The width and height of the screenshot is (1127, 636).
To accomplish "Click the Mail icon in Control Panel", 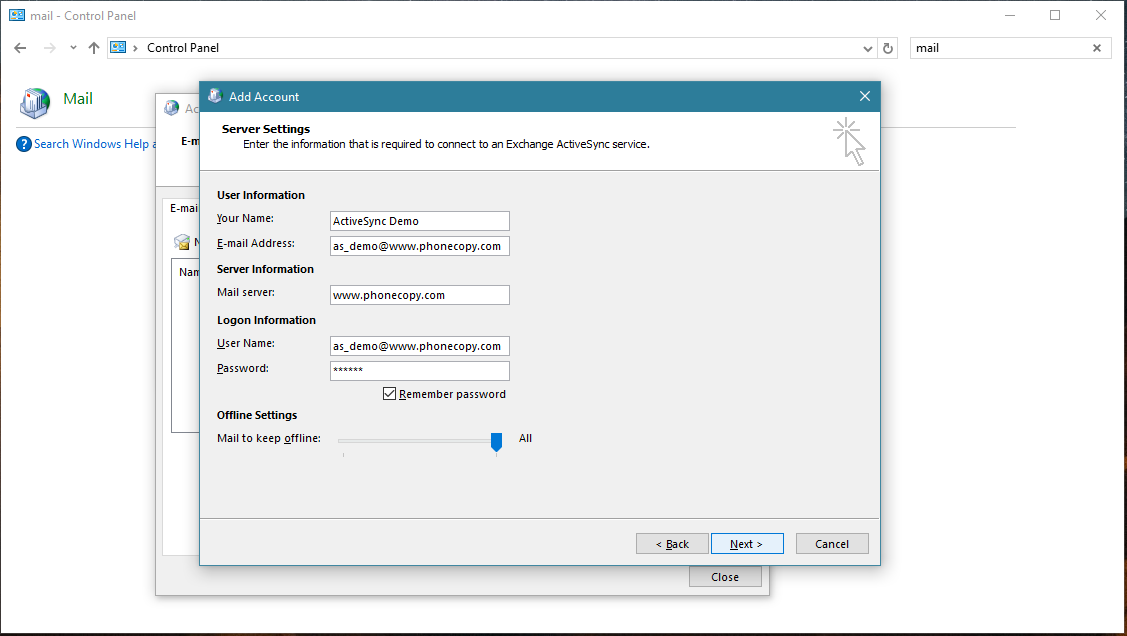I will tap(35, 100).
